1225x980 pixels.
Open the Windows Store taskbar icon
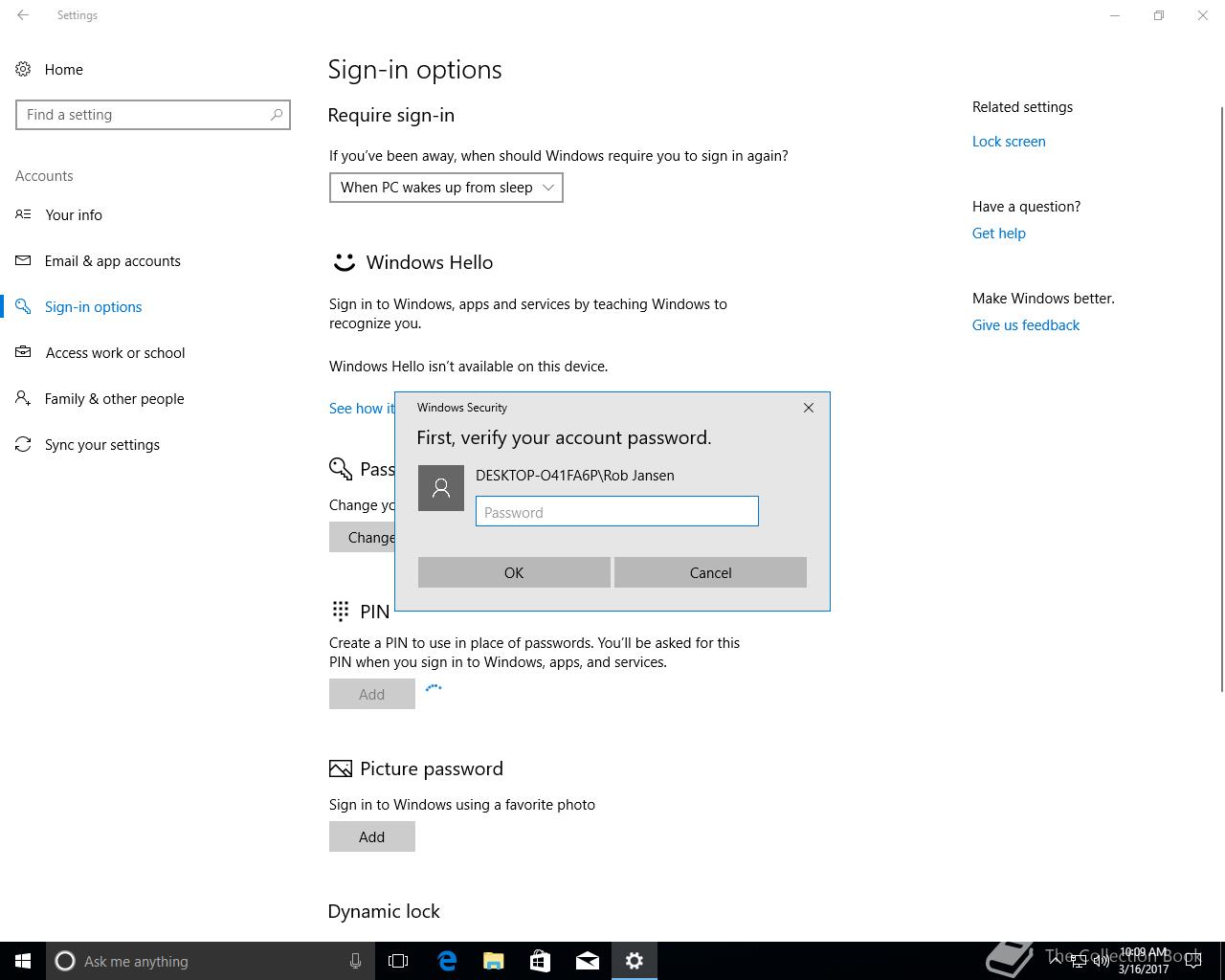click(541, 961)
